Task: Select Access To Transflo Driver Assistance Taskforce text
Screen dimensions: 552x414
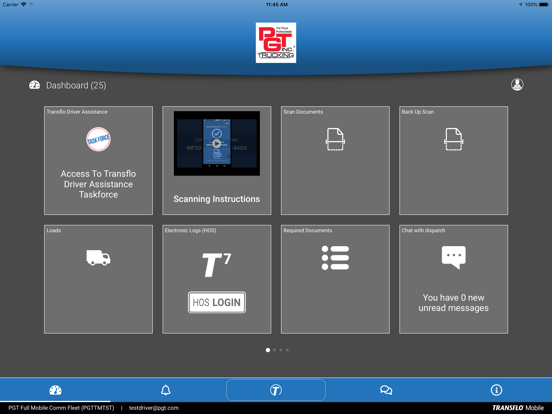Action: 98,184
